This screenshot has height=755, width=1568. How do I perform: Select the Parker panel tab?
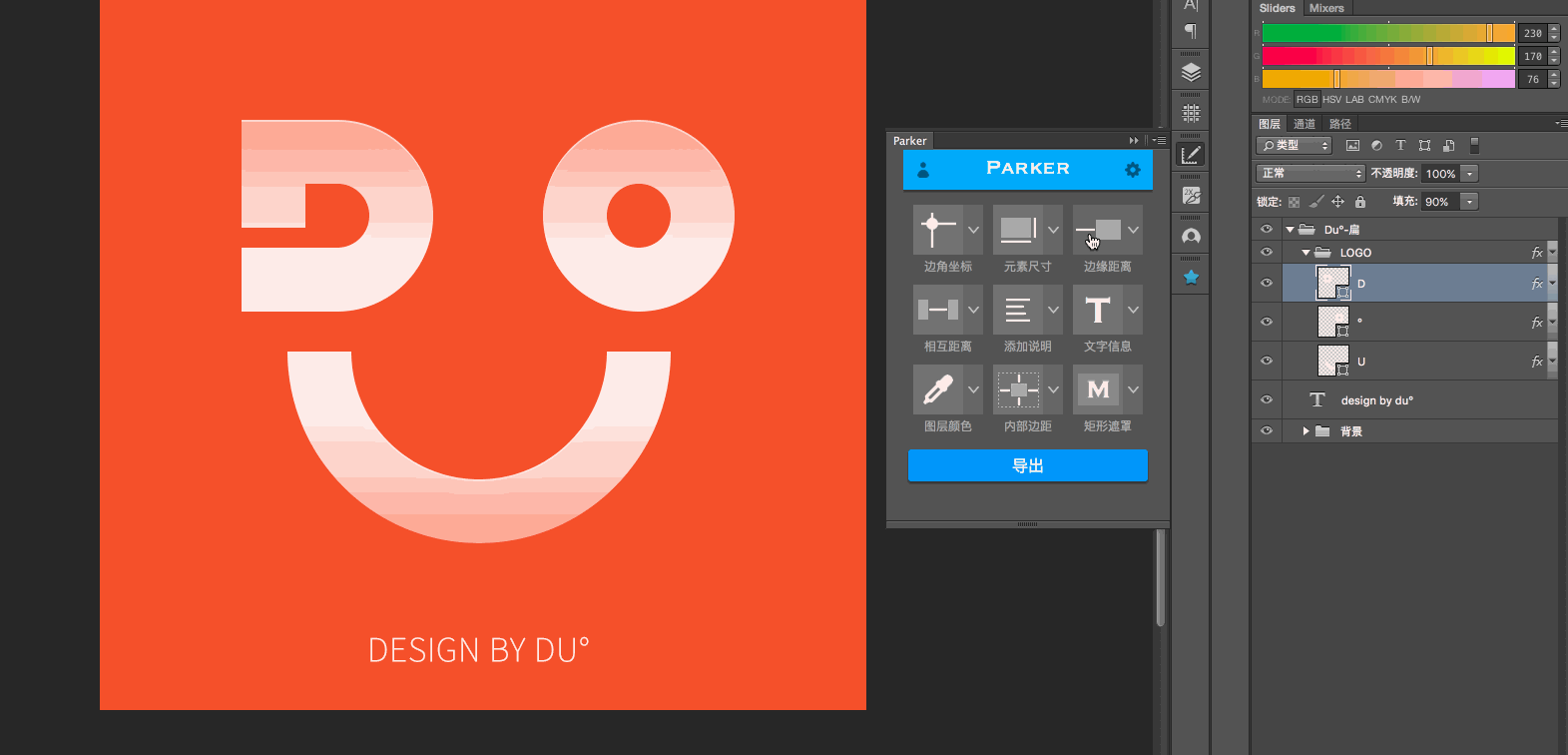tap(910, 141)
